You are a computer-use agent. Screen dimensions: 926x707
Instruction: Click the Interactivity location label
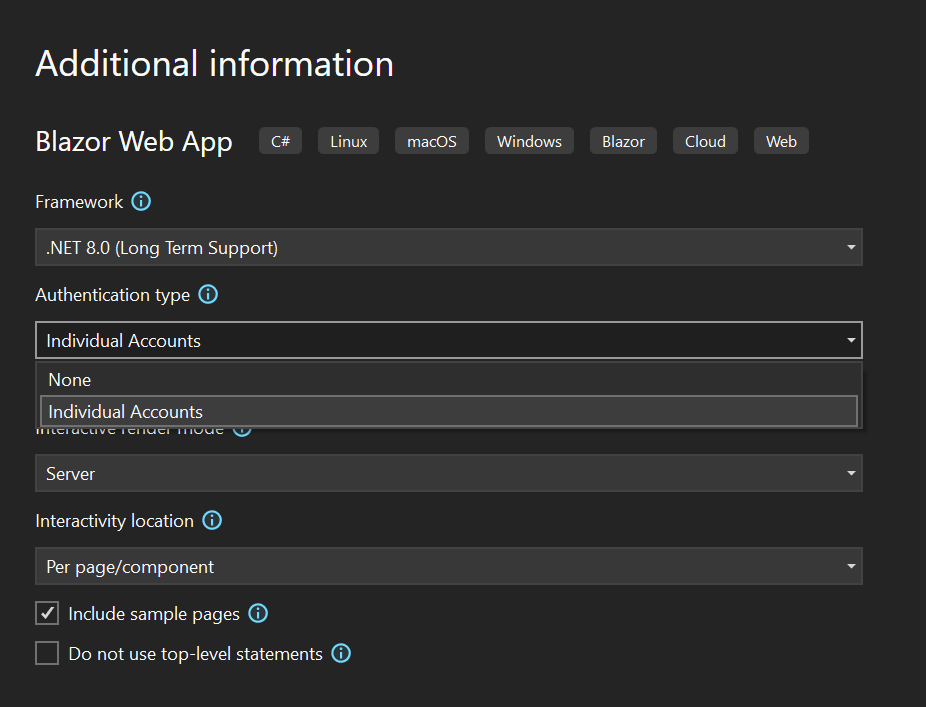click(x=115, y=521)
